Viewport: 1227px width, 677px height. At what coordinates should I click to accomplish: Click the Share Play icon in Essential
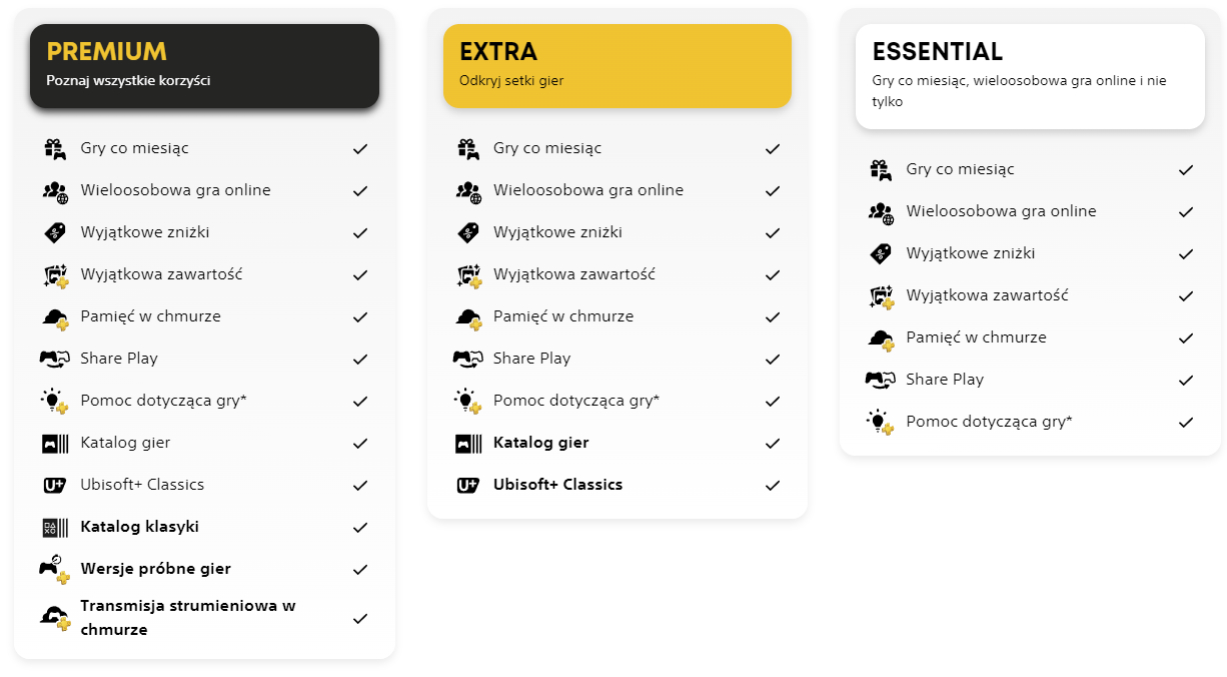click(x=880, y=380)
